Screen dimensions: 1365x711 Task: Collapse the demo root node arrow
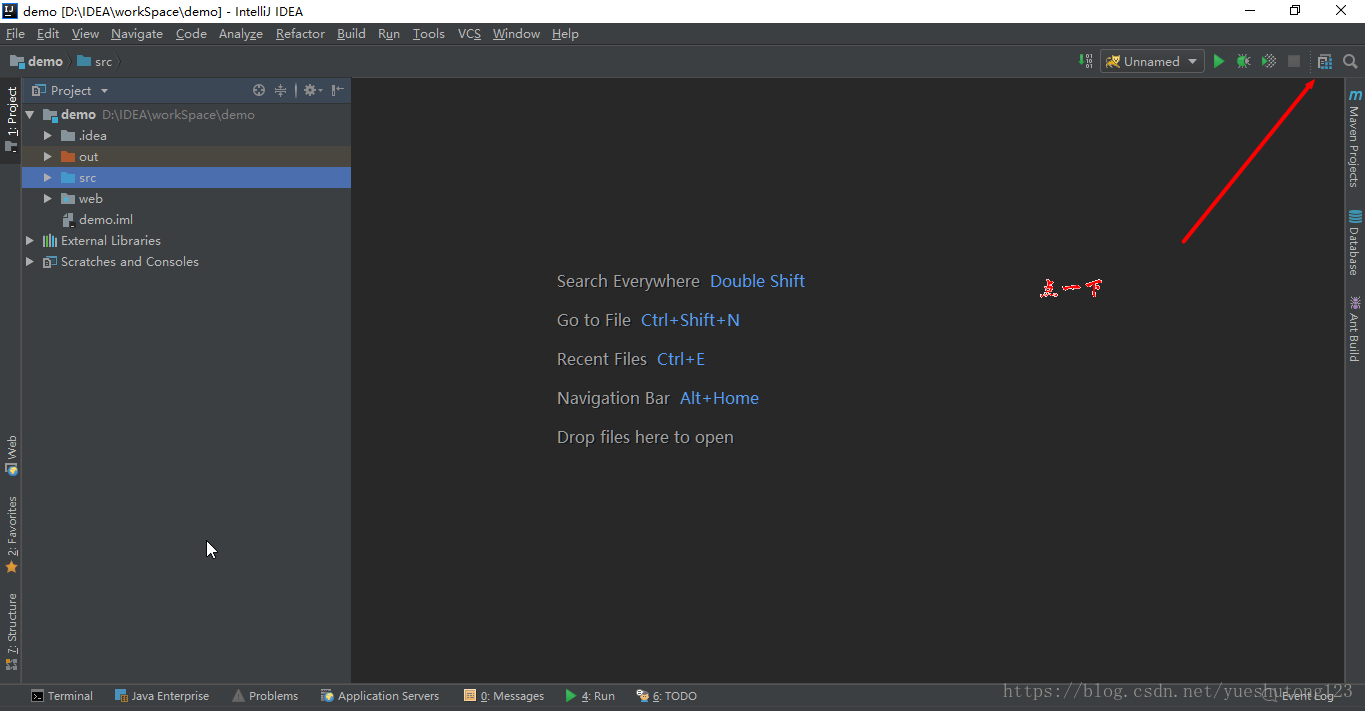30,115
